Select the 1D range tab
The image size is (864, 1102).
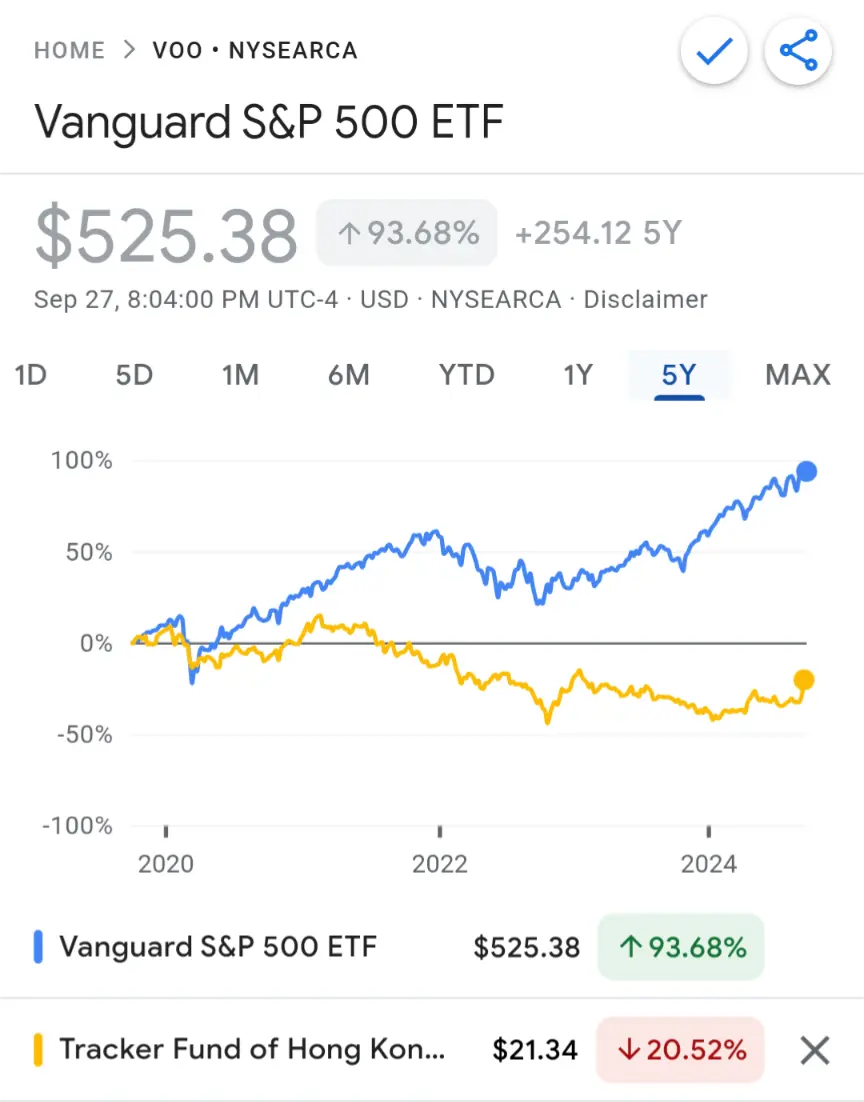pos(31,375)
